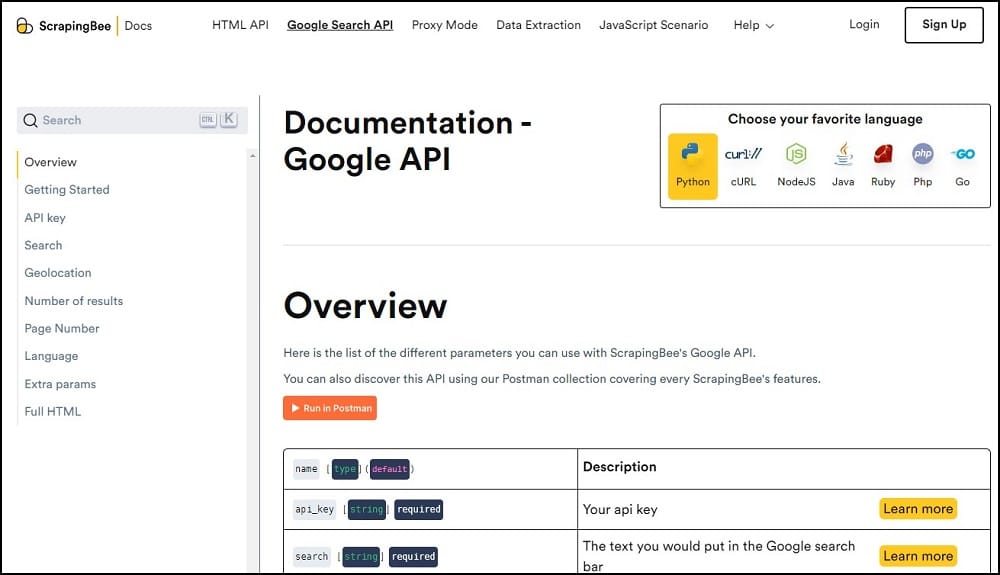Viewport: 1000px width, 575px height.
Task: Click the ScrapingBee brand name
Action: pos(75,25)
